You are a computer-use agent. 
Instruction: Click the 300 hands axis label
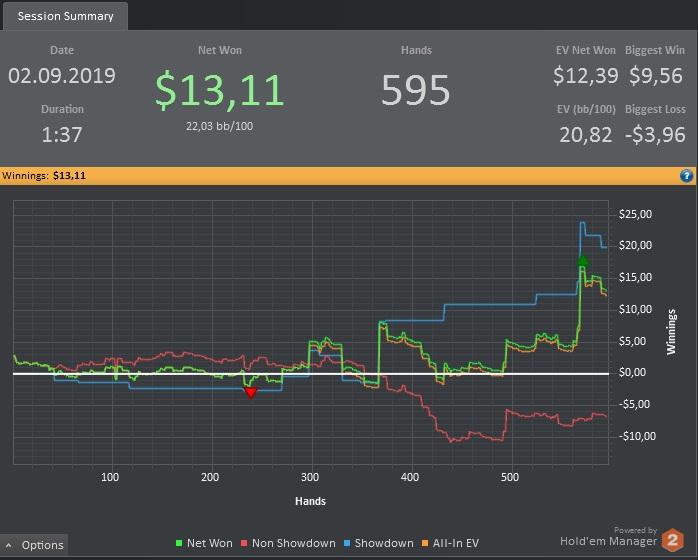pos(310,477)
